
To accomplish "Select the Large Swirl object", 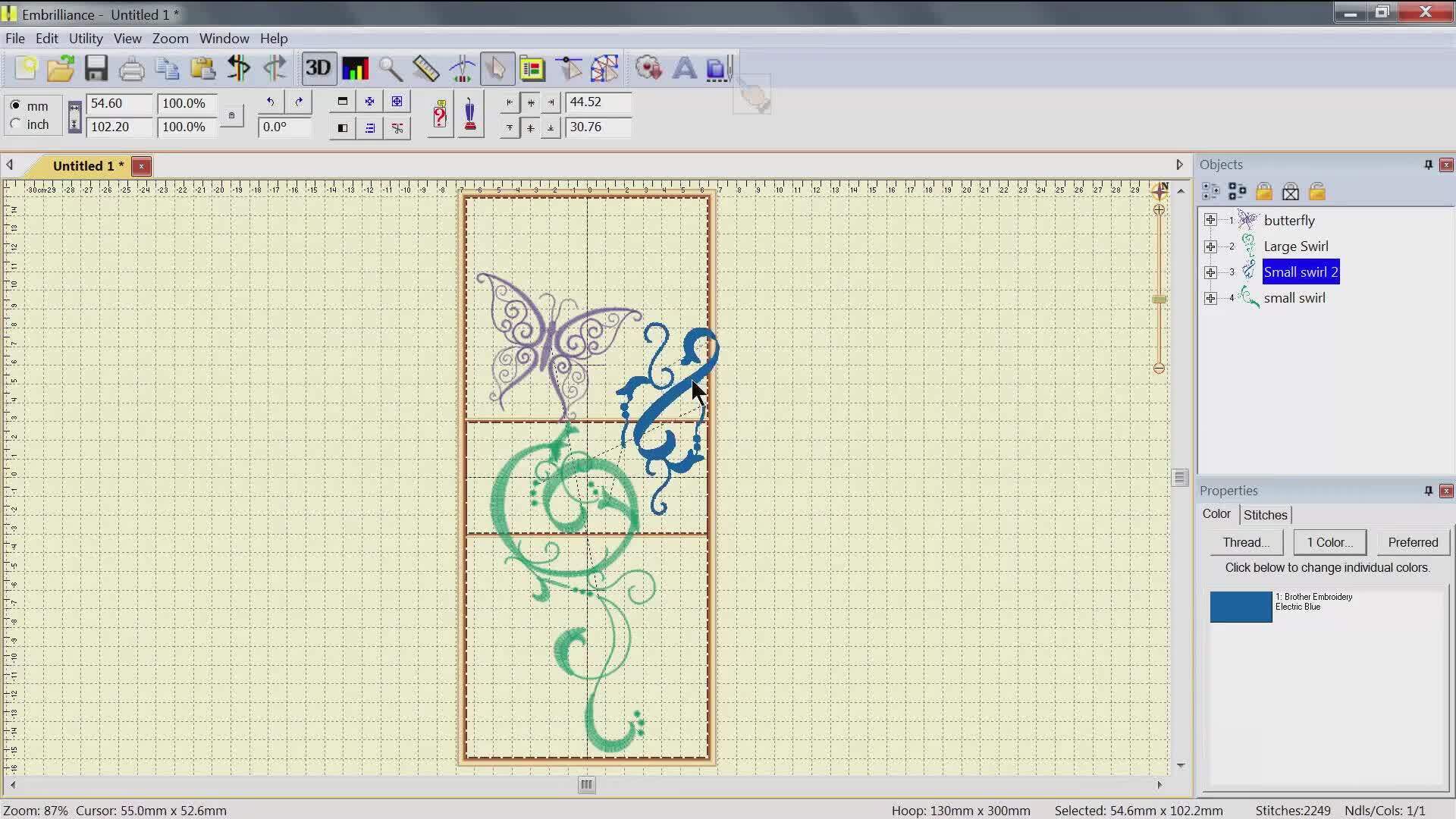I will click(x=1296, y=246).
